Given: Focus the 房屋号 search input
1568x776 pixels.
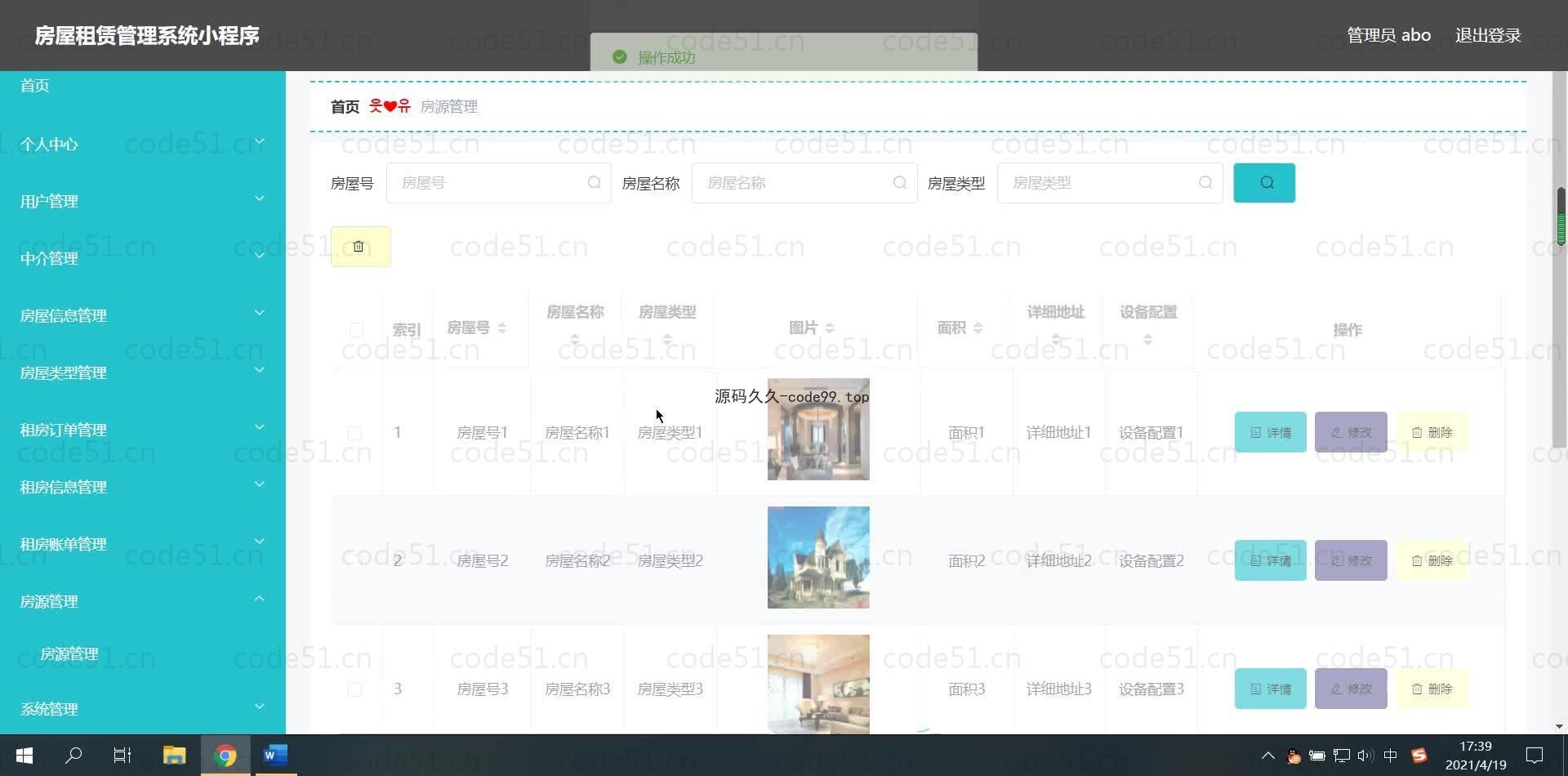Looking at the screenshot, I should click(x=498, y=183).
